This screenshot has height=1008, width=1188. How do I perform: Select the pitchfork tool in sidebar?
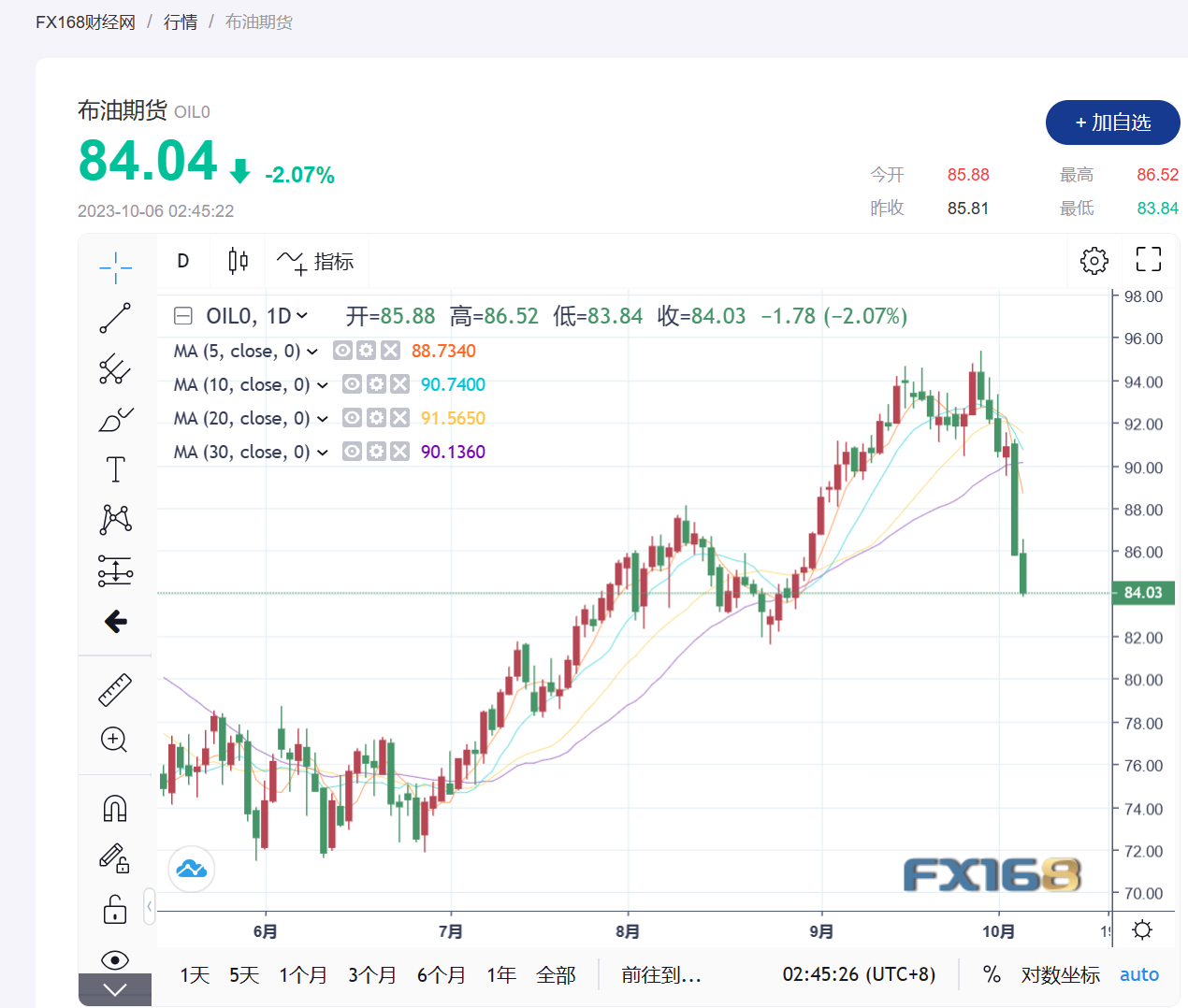click(x=115, y=369)
